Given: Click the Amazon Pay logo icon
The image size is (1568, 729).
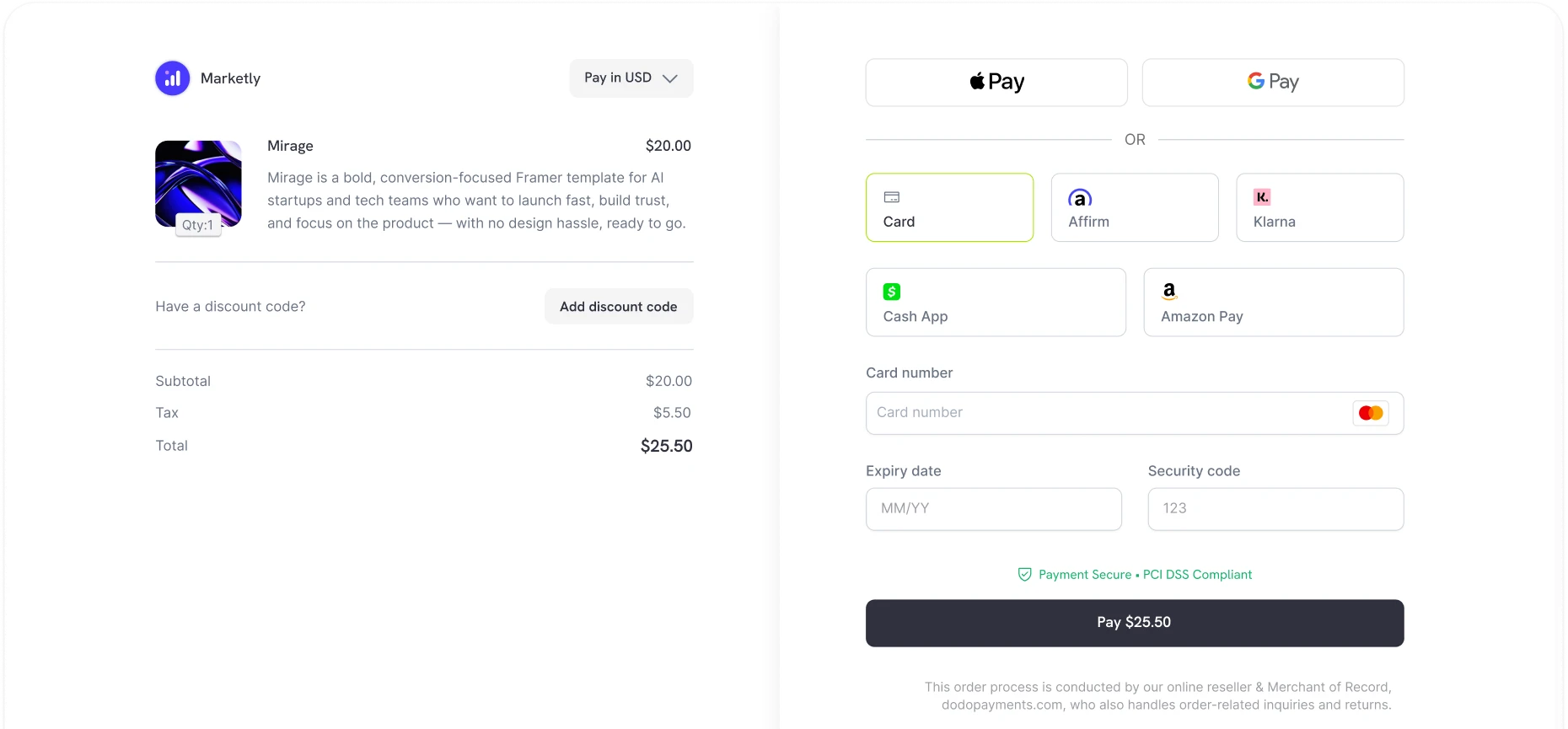Looking at the screenshot, I should coord(1169,292).
